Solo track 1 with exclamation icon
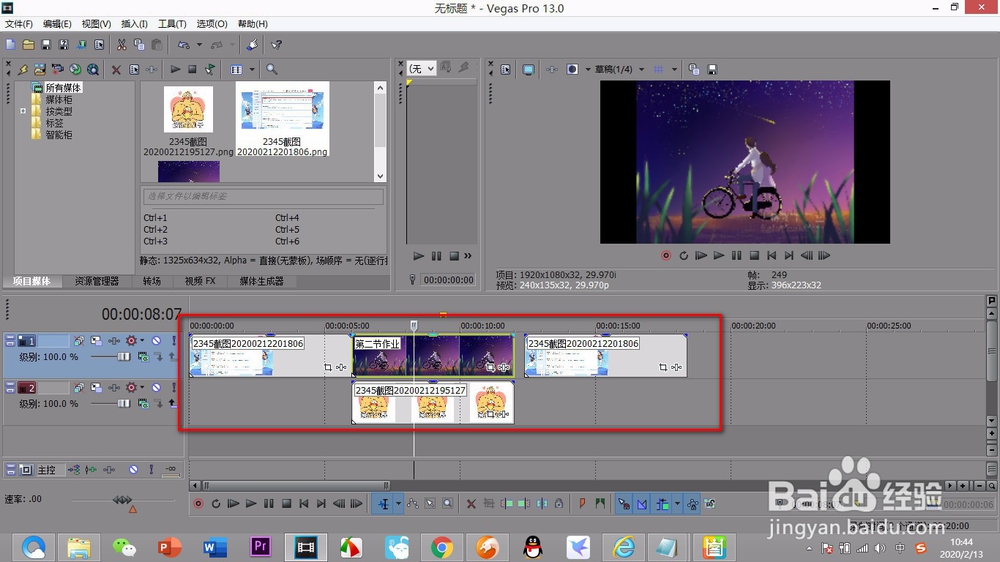The width and height of the screenshot is (1000, 562). pos(173,341)
